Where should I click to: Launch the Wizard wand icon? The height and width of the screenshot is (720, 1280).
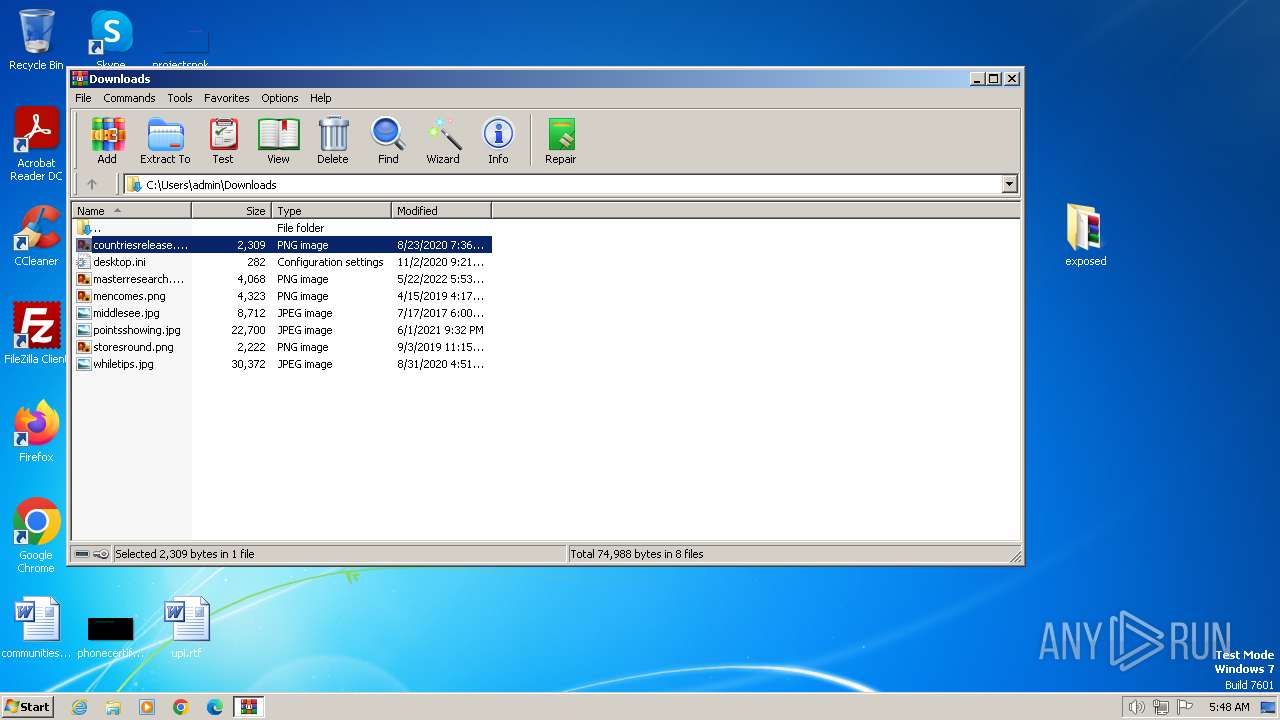pos(443,140)
